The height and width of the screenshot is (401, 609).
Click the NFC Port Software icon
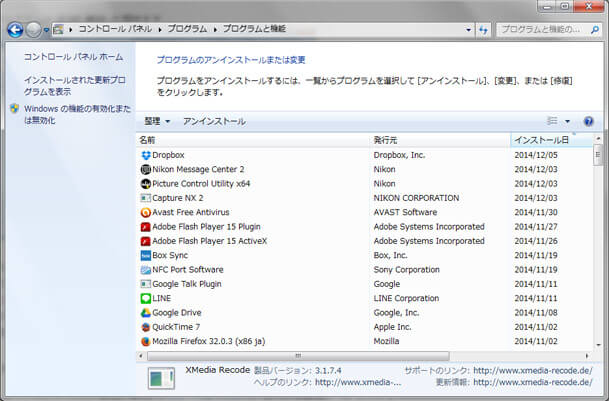(146, 270)
